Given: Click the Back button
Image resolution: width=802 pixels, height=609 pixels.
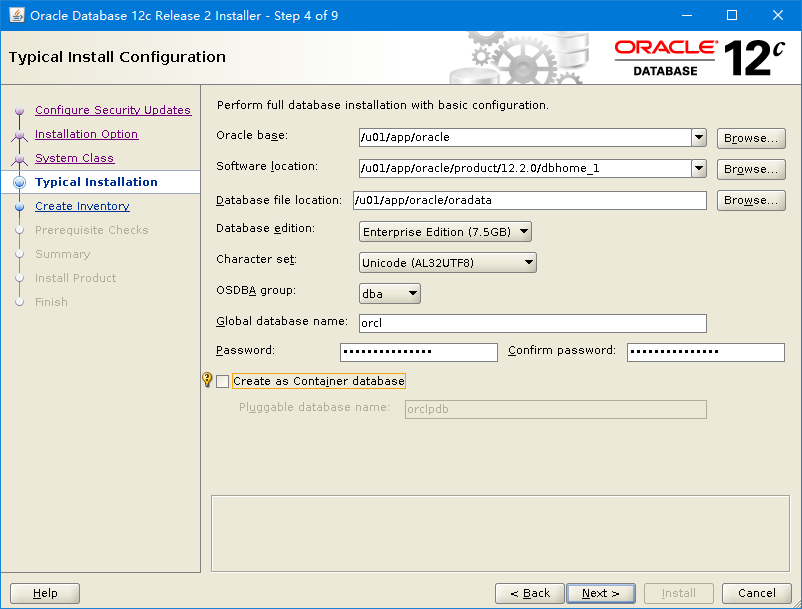Looking at the screenshot, I should [530, 593].
